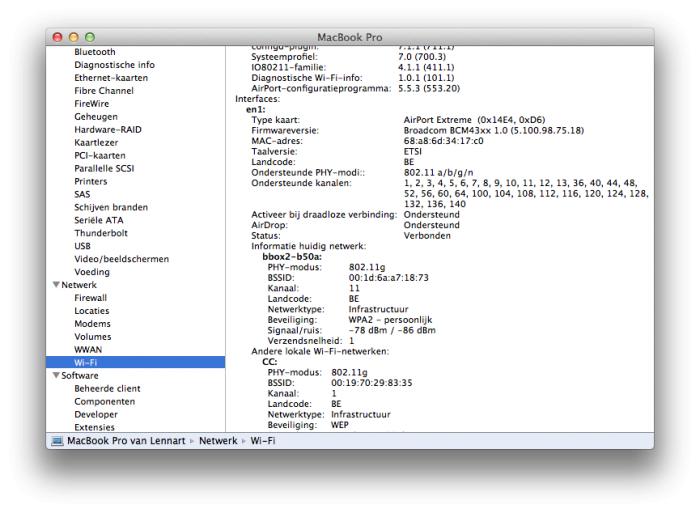Image resolution: width=700 pixels, height=513 pixels.
Task: Click the en1 interface heading
Action: [x=255, y=109]
